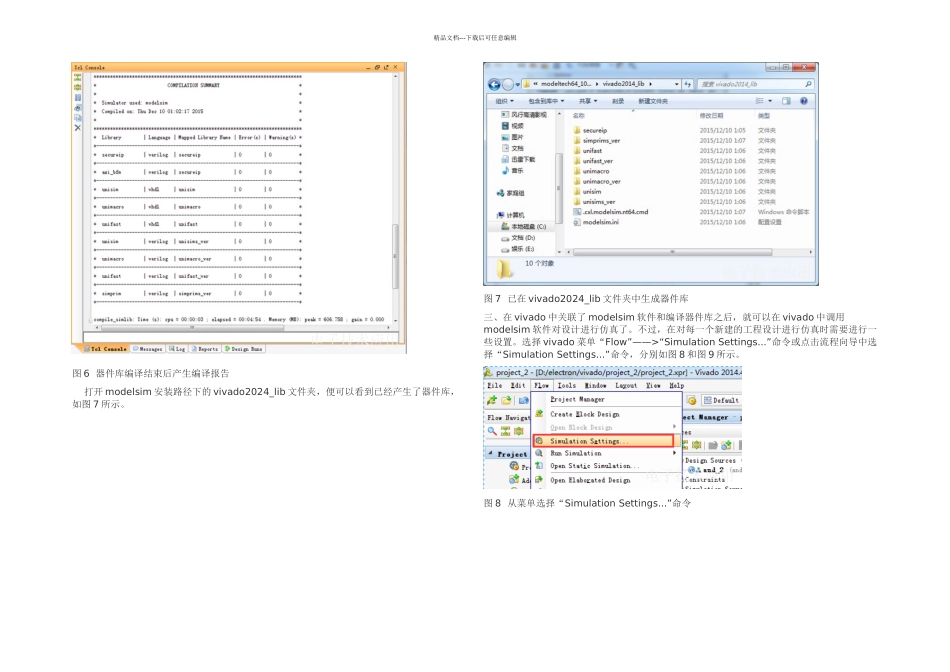Viewport: 950px width, 672px height.
Task: Open the Layout menu in Vivado
Action: pyautogui.click(x=626, y=385)
